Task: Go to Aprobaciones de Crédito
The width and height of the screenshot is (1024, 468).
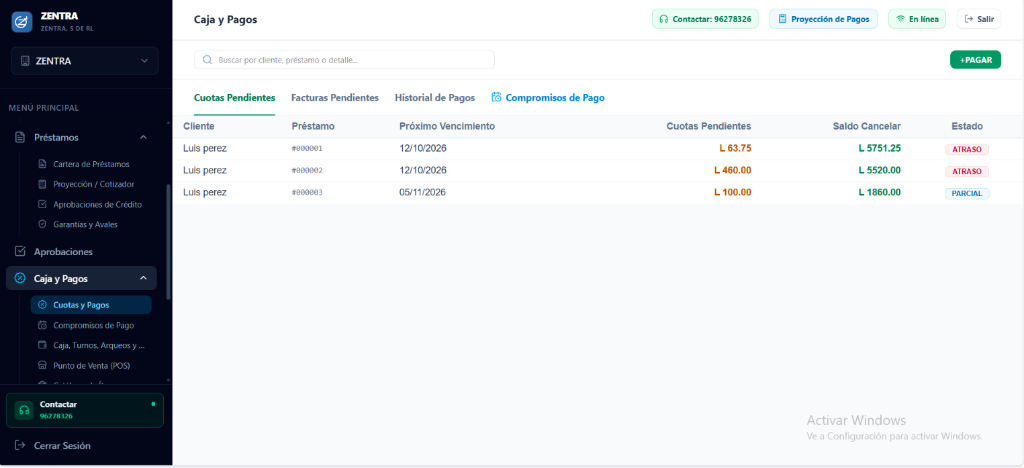Action: 97,204
